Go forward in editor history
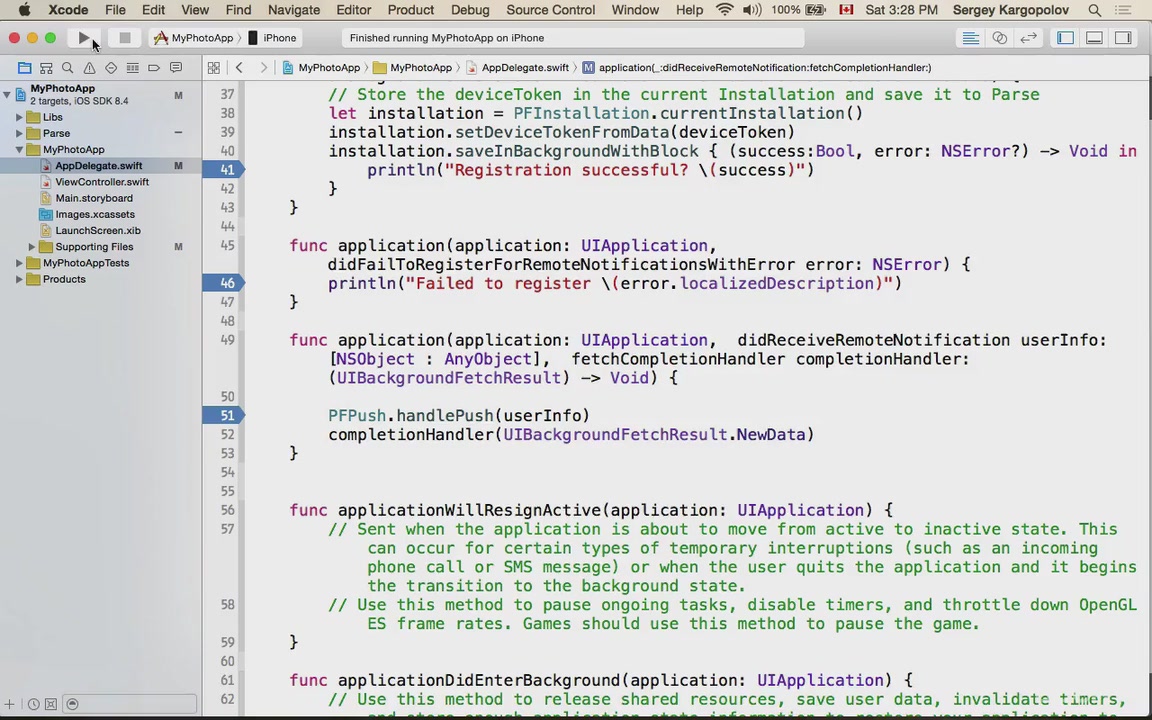The image size is (1152, 720). click(x=264, y=68)
